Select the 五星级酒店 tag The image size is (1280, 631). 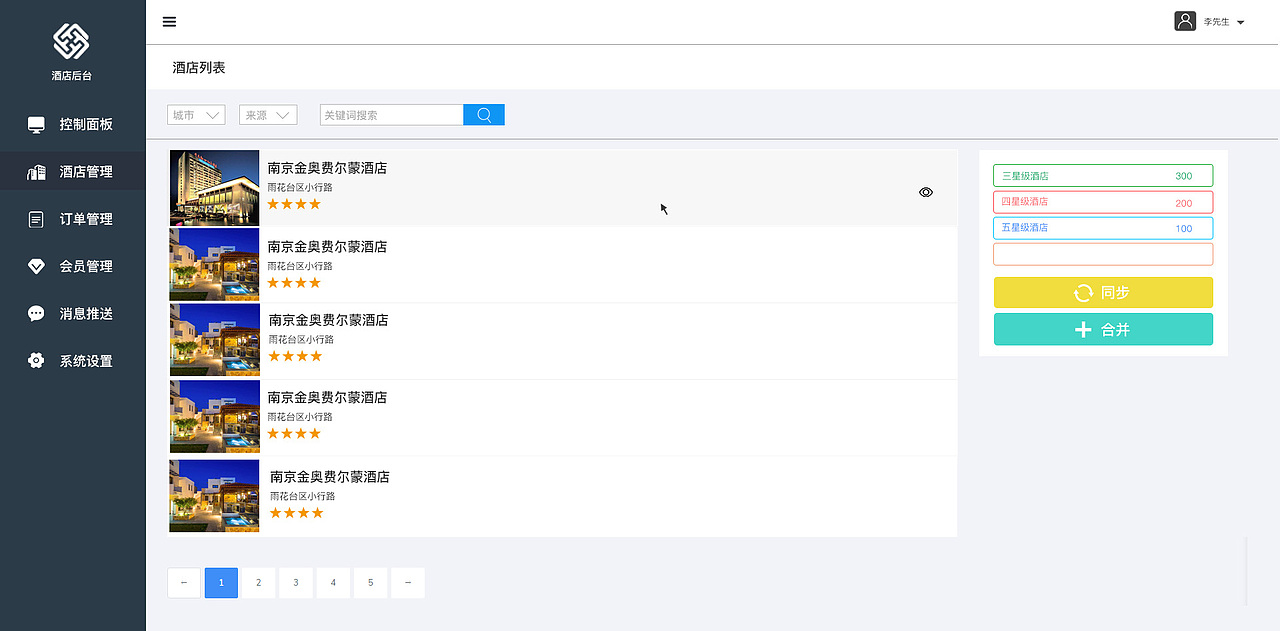1103,228
